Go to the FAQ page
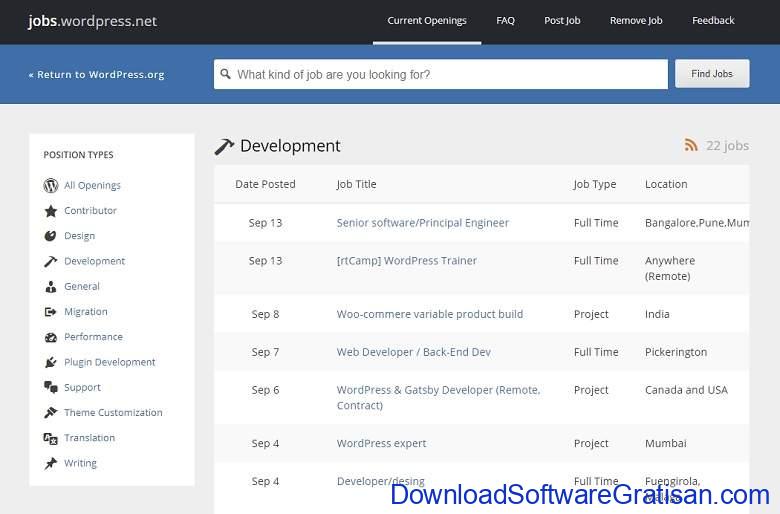 point(505,20)
